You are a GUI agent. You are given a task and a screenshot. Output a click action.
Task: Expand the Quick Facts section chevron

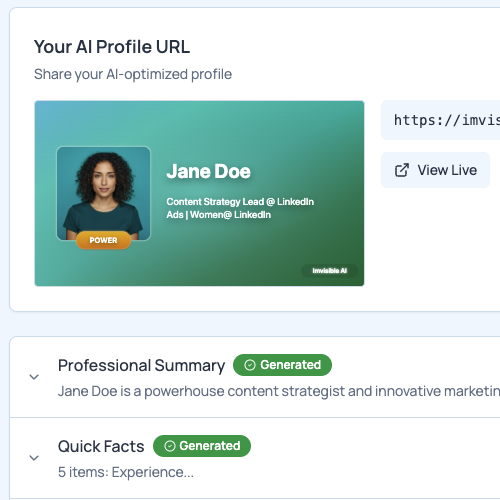click(34, 458)
